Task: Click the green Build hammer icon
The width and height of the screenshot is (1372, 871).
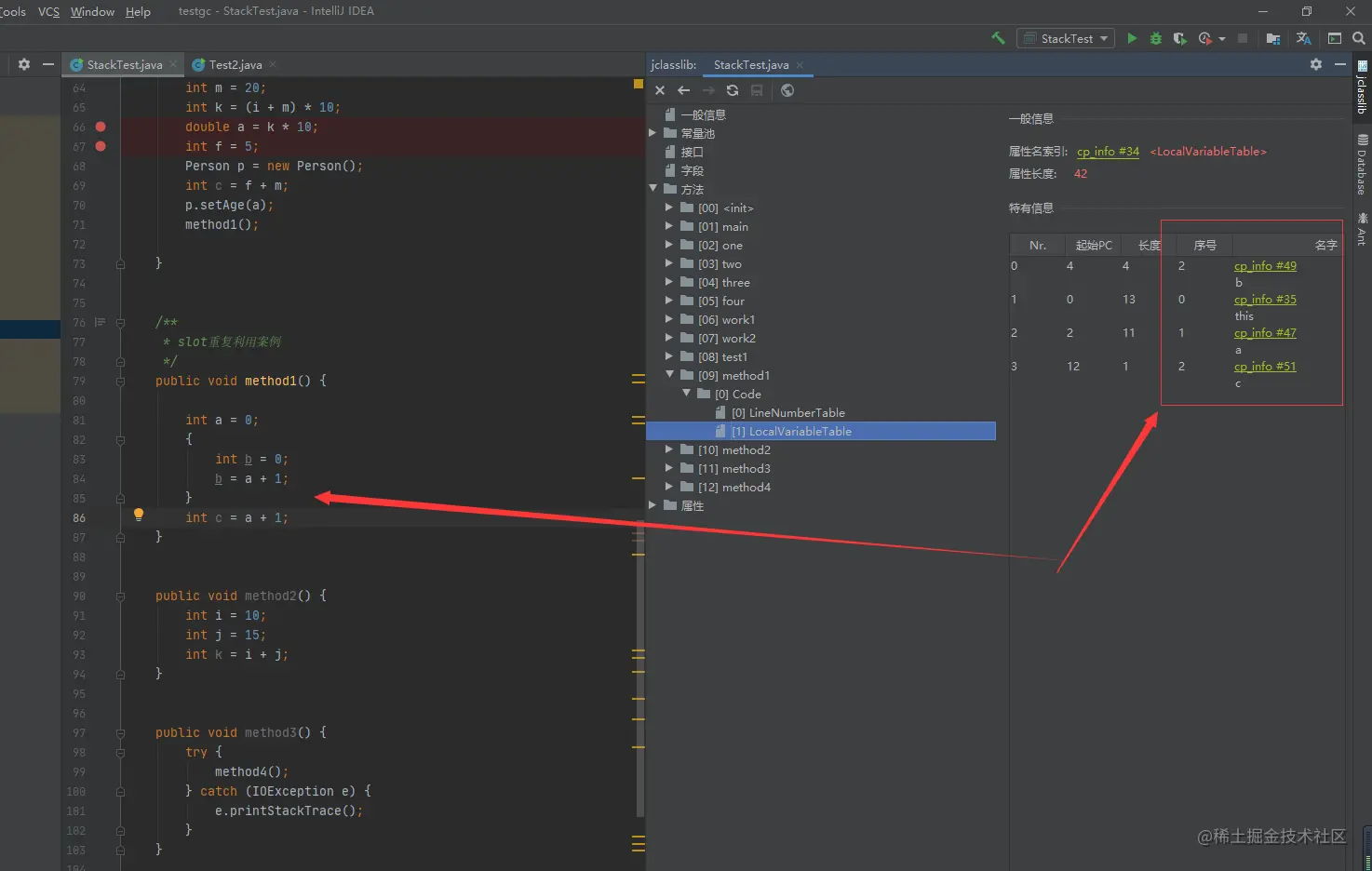Action: coord(998,38)
